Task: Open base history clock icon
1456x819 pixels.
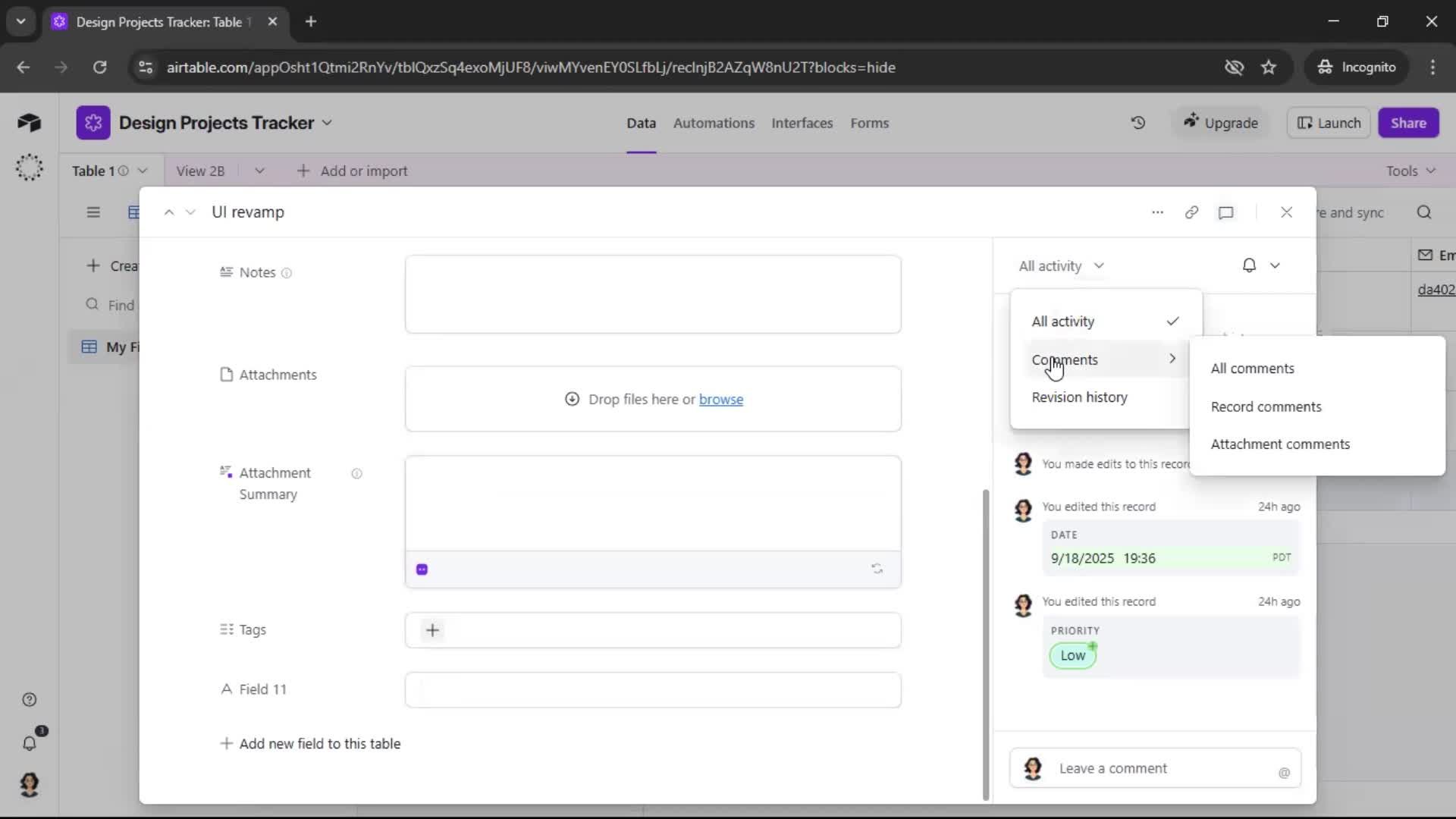Action: tap(1137, 123)
